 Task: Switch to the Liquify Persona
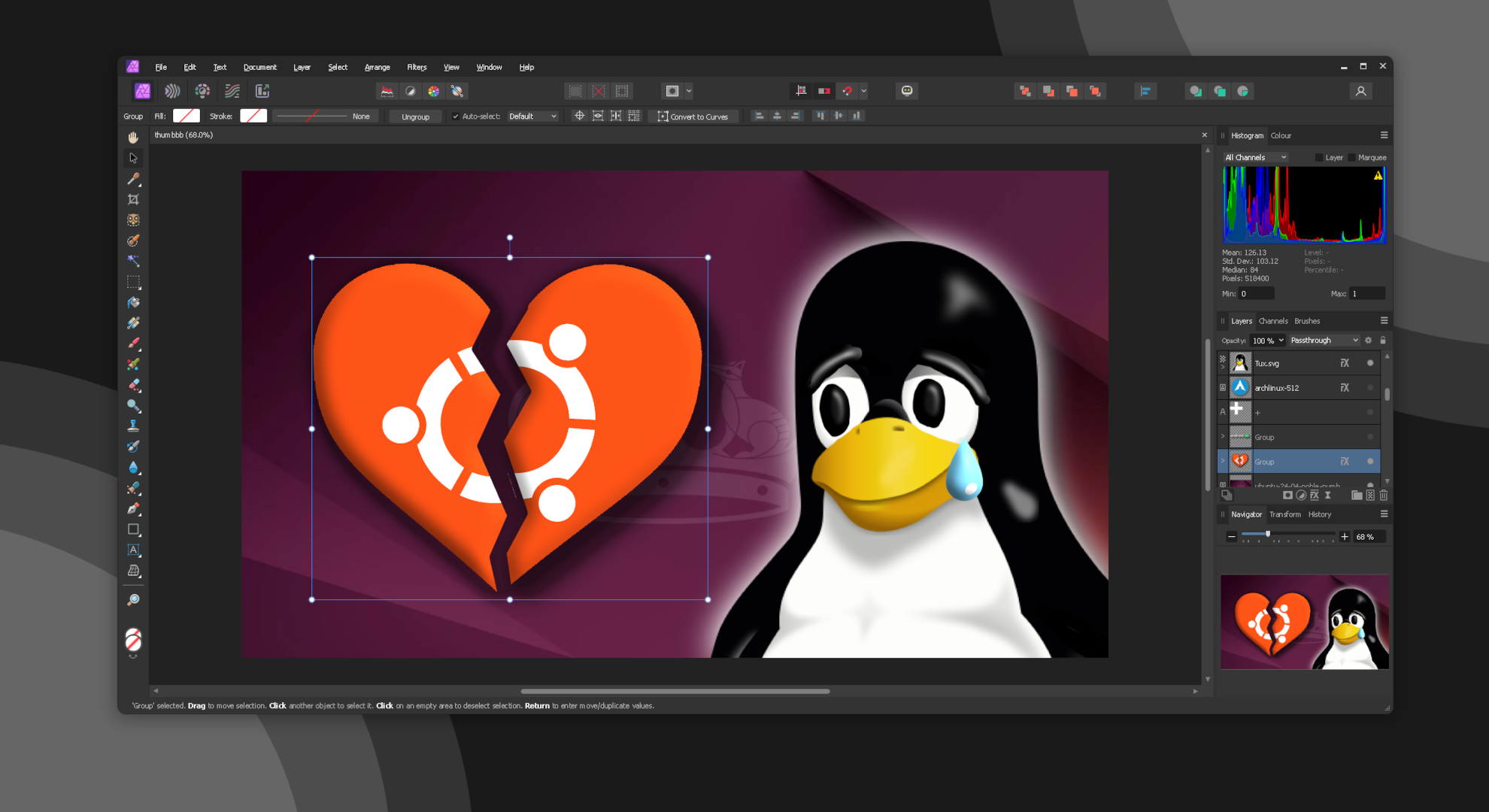pos(172,91)
